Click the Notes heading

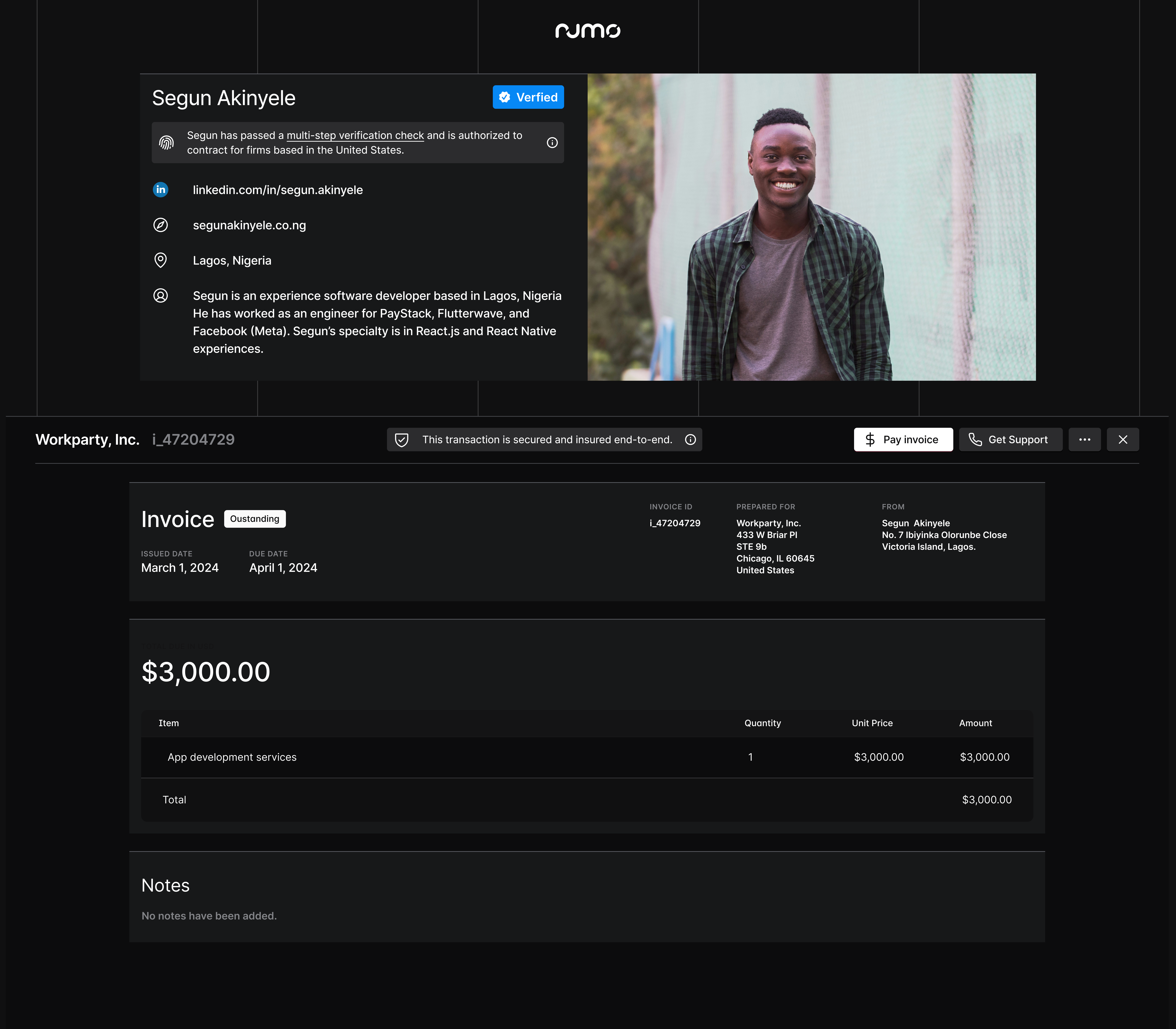[x=165, y=885]
